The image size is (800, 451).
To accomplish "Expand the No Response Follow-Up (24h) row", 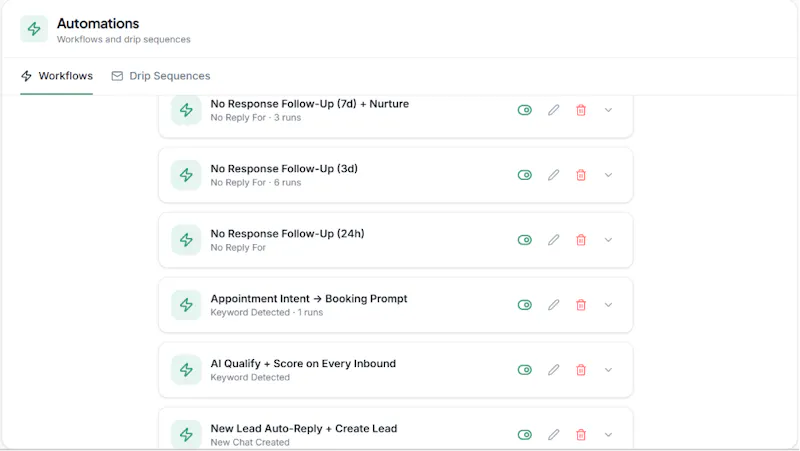I will (x=608, y=240).
